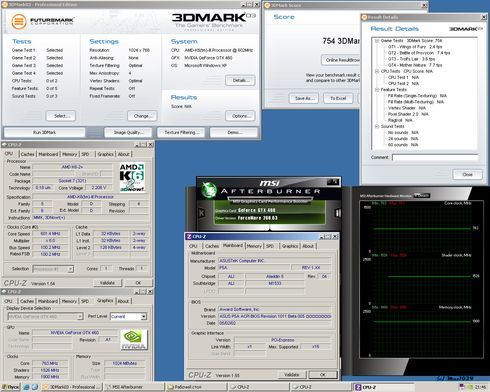Click the Demo... button

(x=234, y=132)
